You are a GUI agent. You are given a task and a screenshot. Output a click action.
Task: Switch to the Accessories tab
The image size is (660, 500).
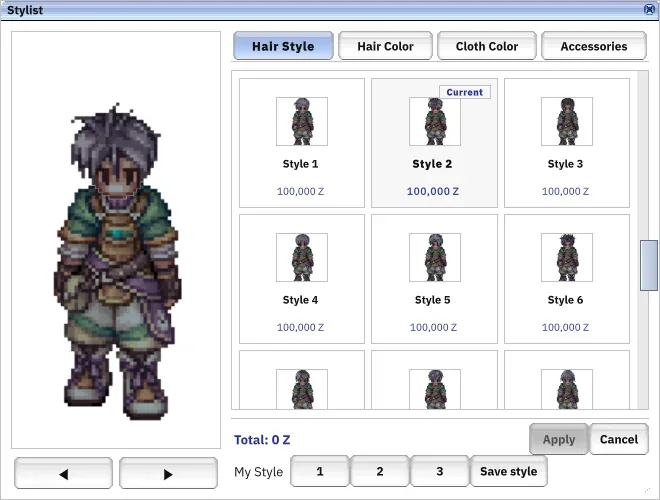(593, 46)
